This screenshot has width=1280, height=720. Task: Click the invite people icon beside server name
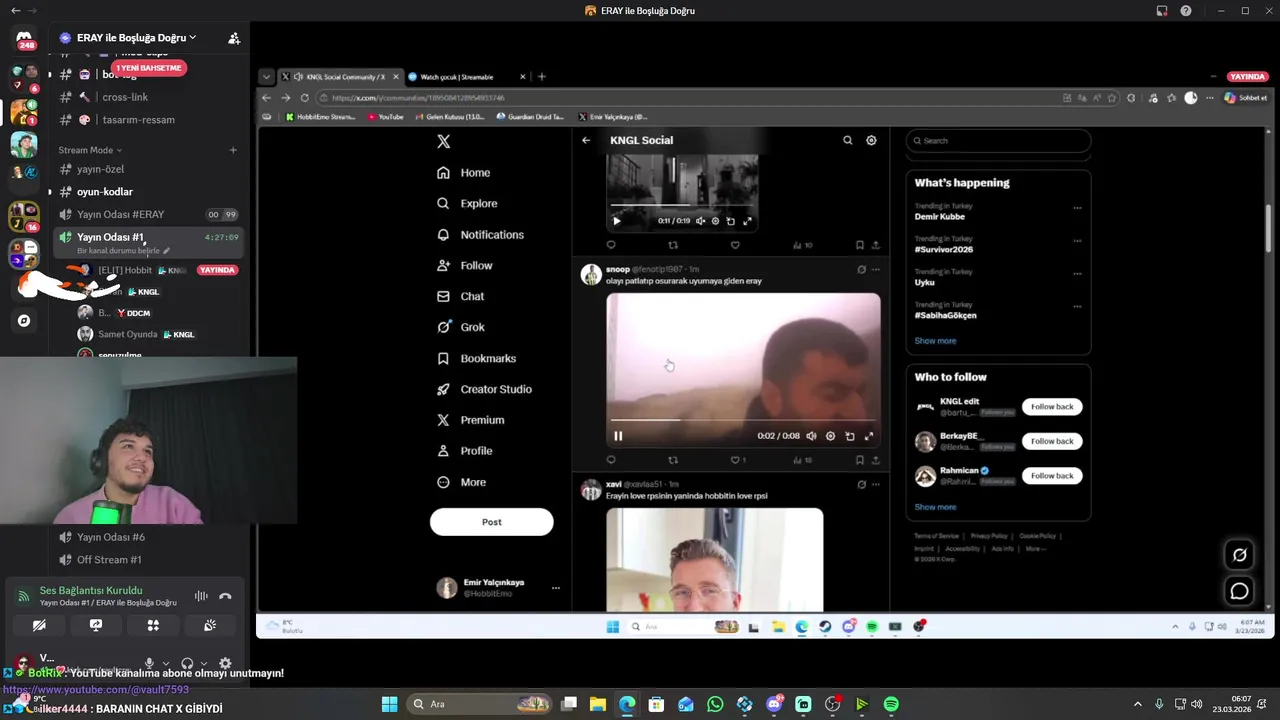click(233, 38)
